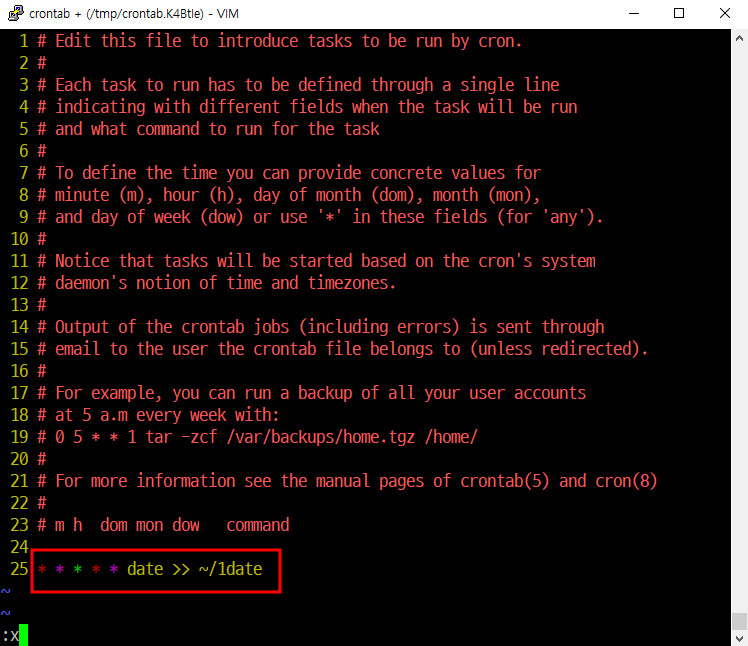Click line 25 cron entry 'date >> ~/1date'

click(x=195, y=569)
